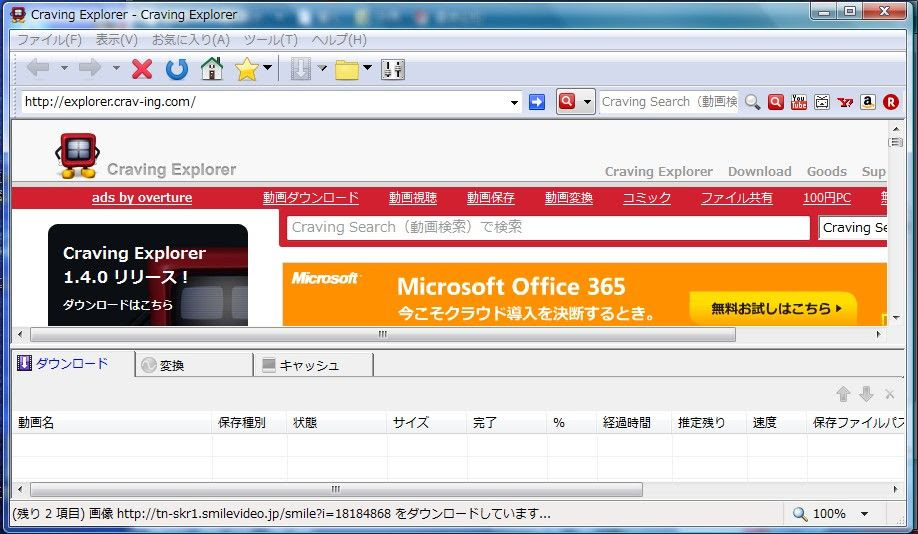Click the move-up arrow in the download panel
The width and height of the screenshot is (918, 534).
843,394
